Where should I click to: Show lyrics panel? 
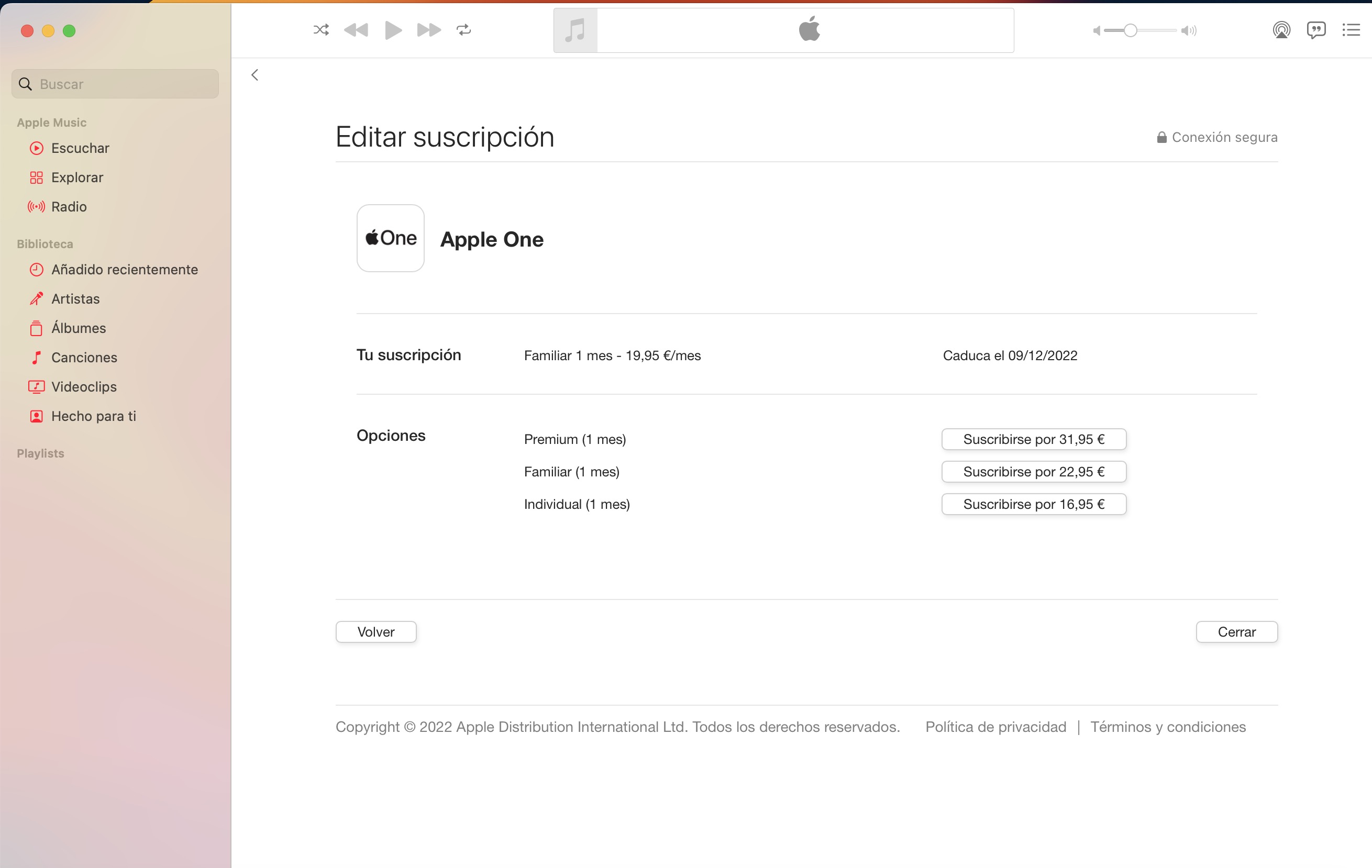coord(1315,30)
